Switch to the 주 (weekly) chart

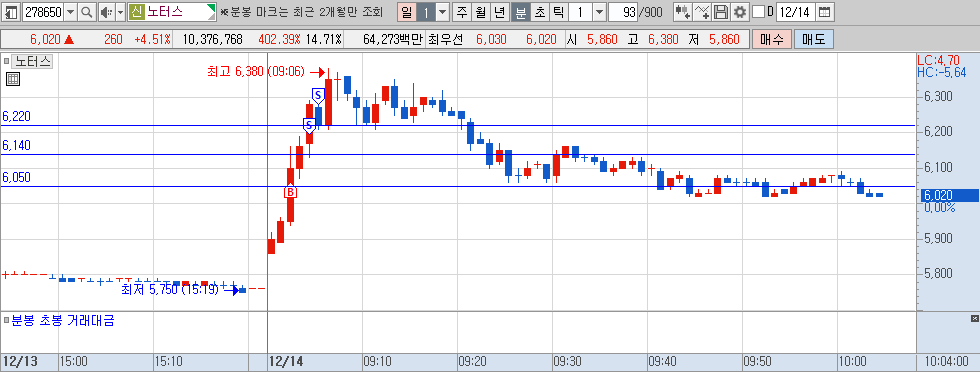pos(461,11)
